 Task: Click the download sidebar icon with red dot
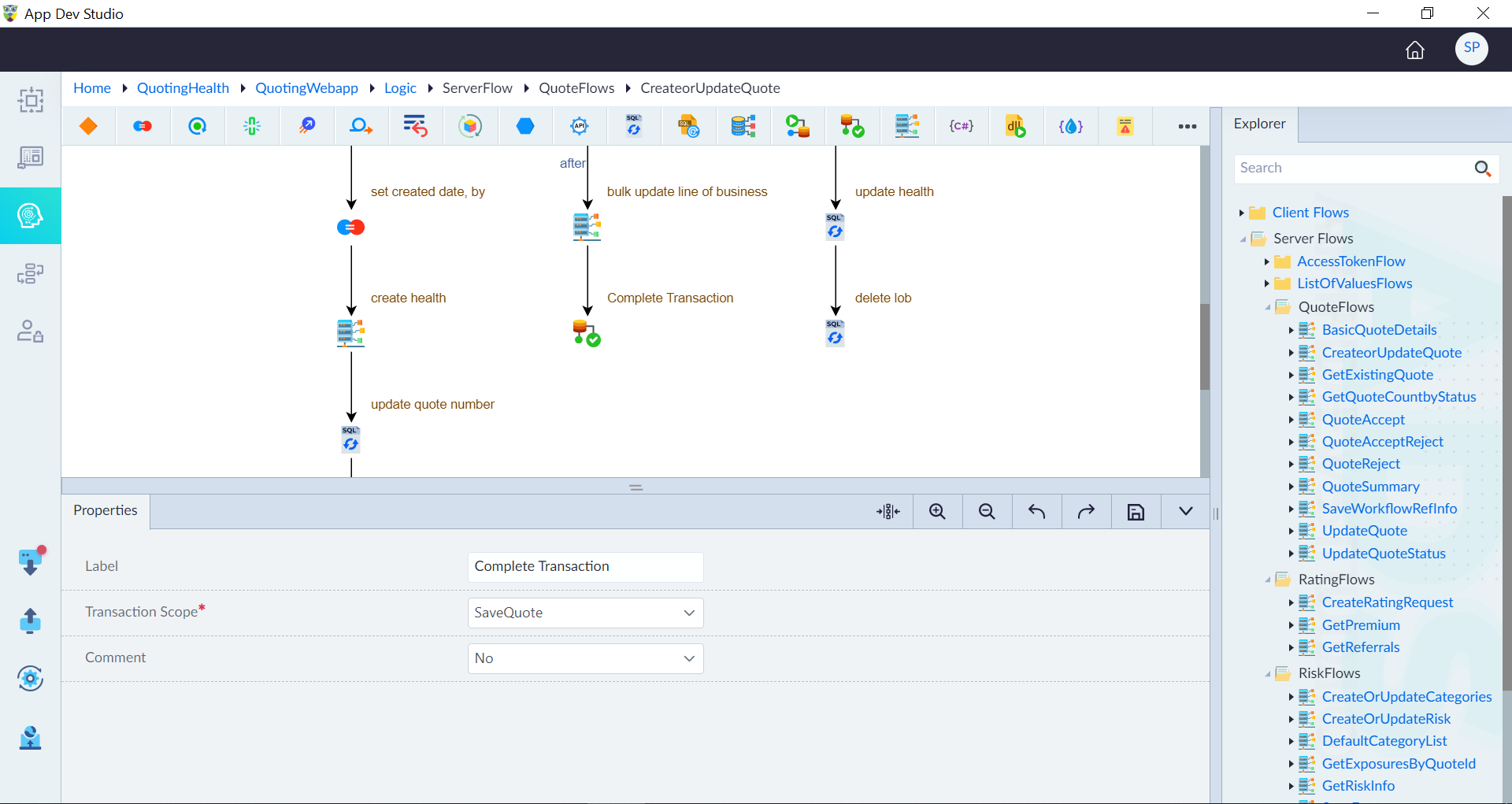(x=31, y=561)
